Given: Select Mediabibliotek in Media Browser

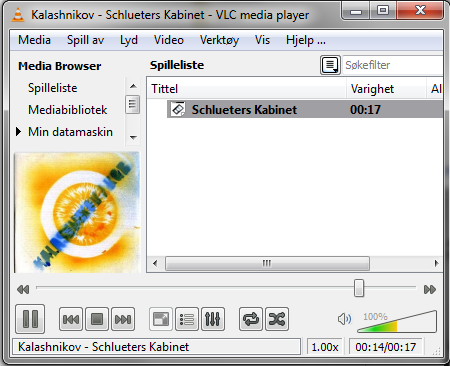Looking at the screenshot, I should 68,110.
